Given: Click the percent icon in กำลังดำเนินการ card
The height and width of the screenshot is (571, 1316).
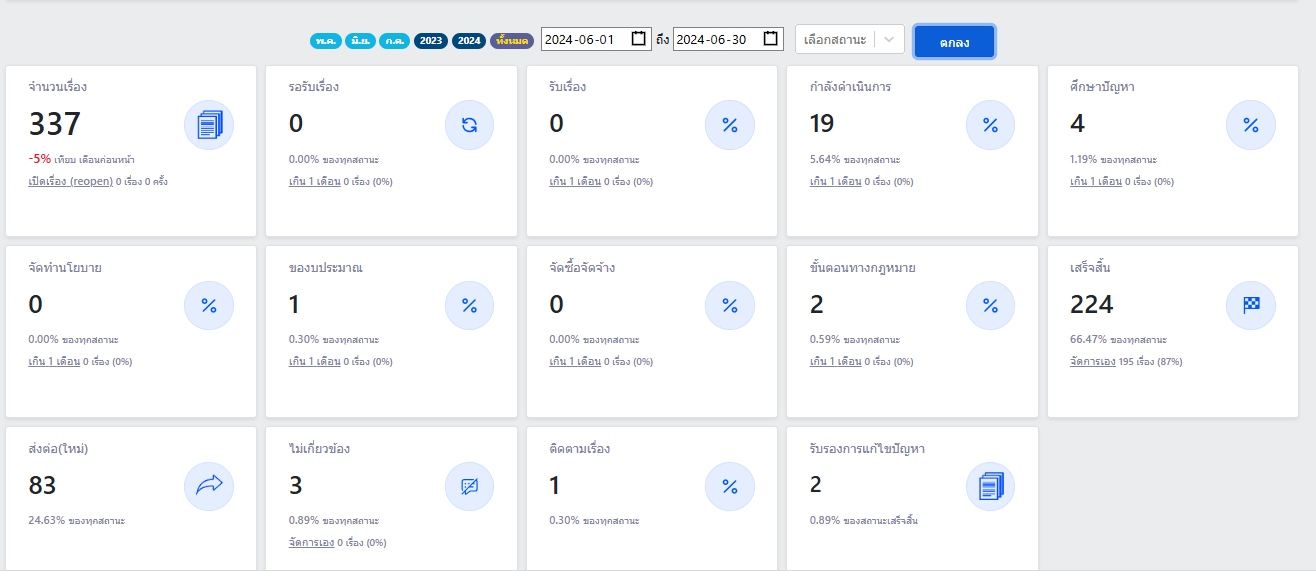Looking at the screenshot, I should (989, 125).
